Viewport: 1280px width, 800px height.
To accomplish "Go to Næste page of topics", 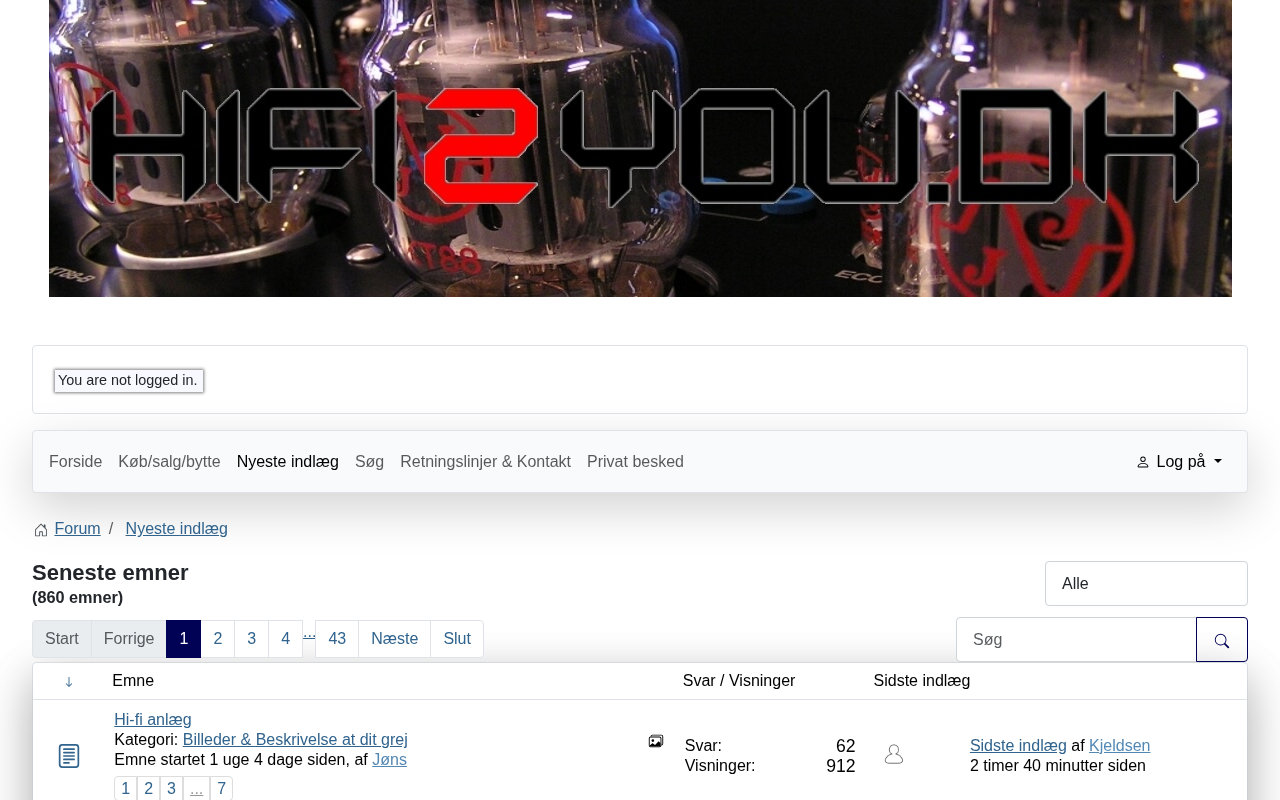I will (x=394, y=639).
